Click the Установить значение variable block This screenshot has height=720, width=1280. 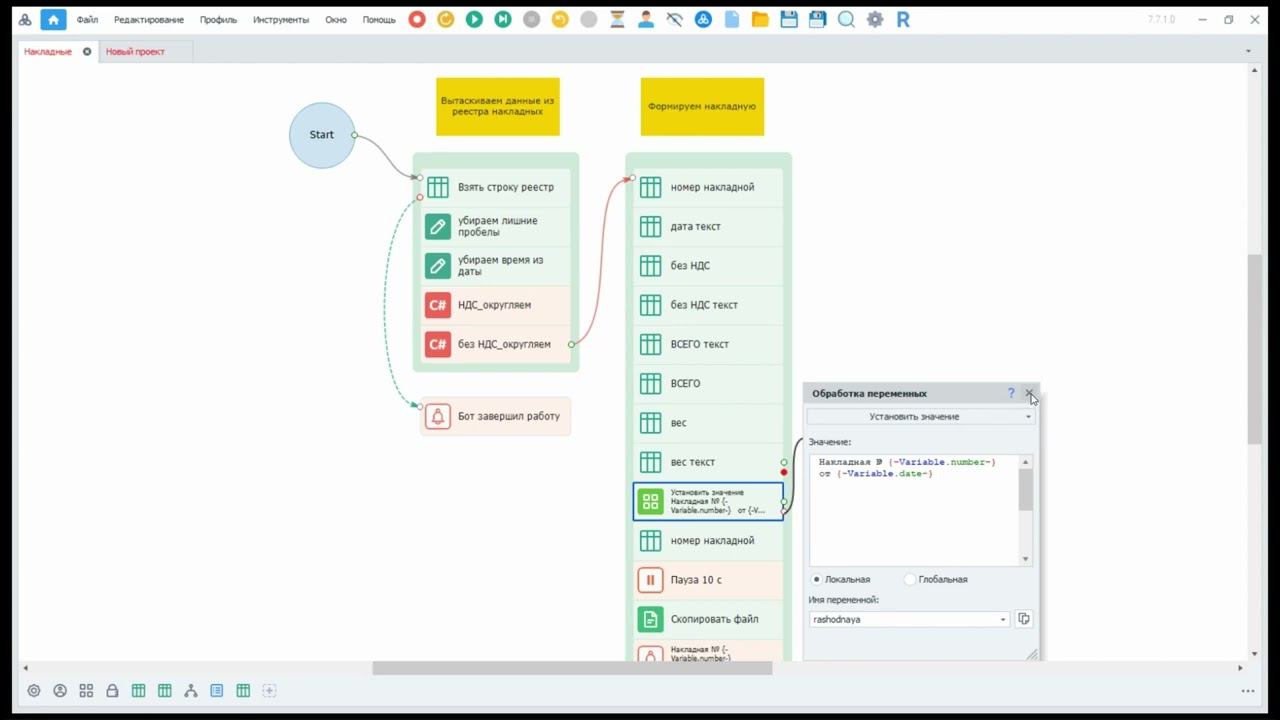(708, 501)
